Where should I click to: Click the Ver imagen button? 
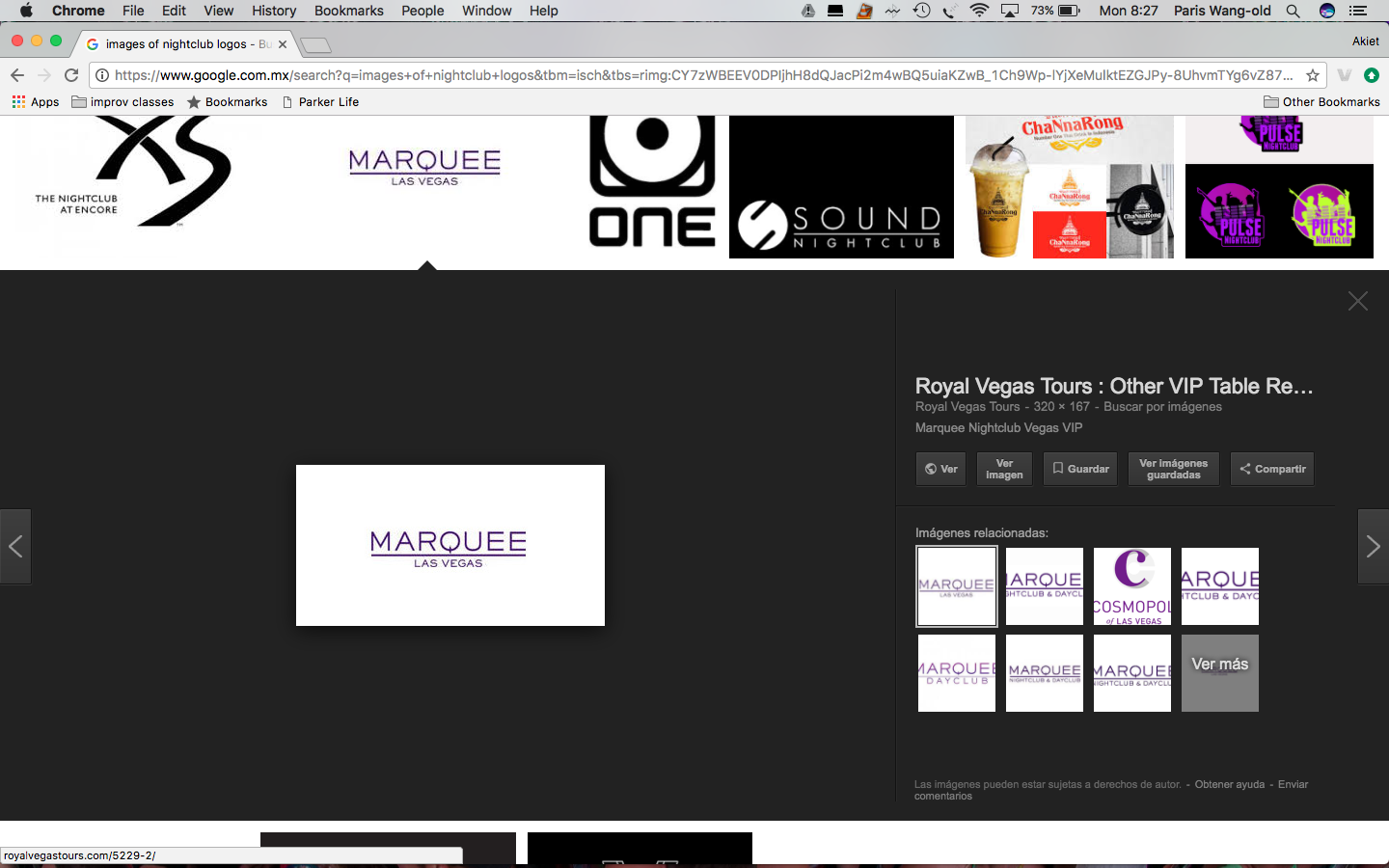1004,469
